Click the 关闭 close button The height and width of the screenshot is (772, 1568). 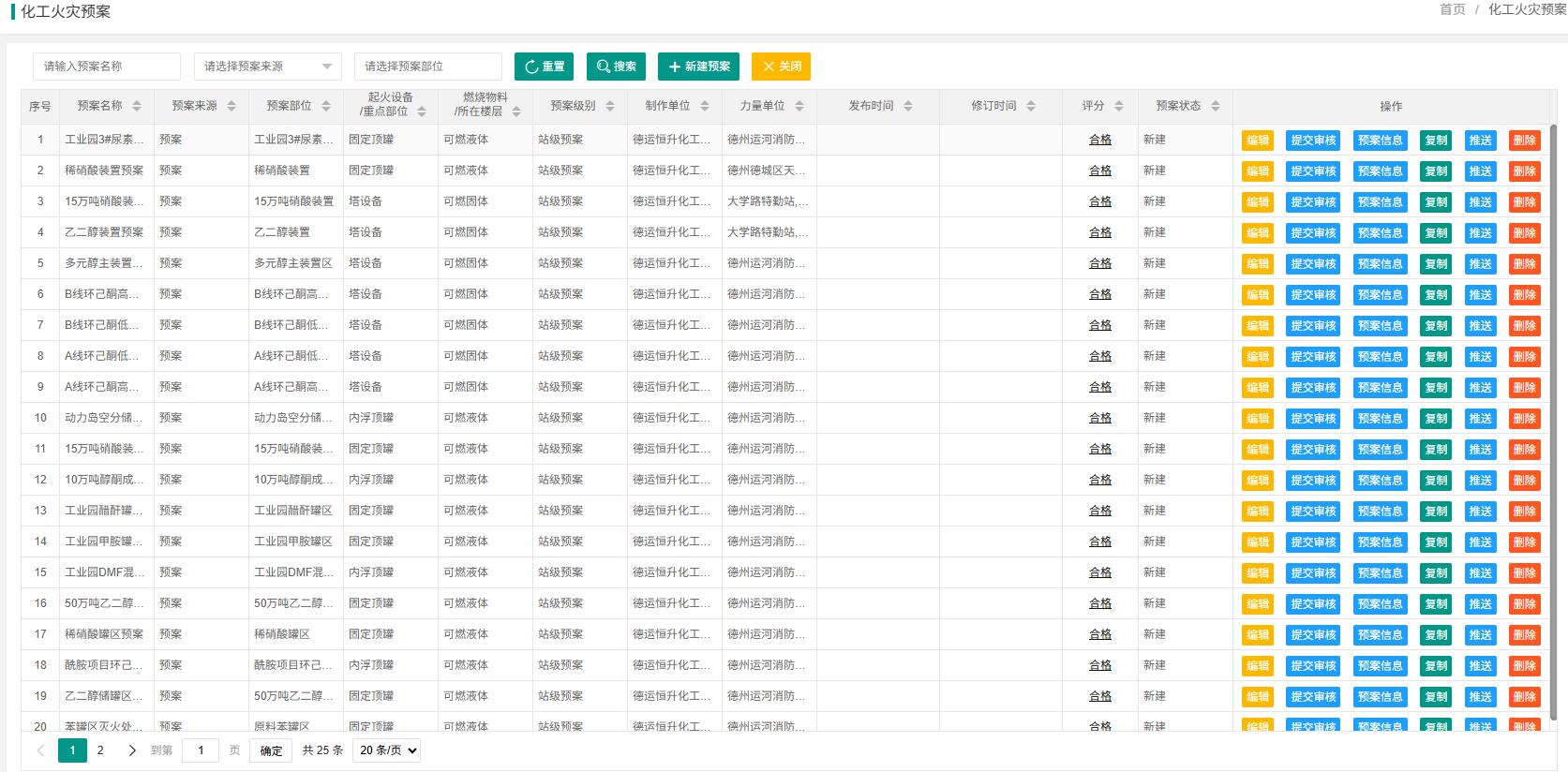tap(781, 67)
